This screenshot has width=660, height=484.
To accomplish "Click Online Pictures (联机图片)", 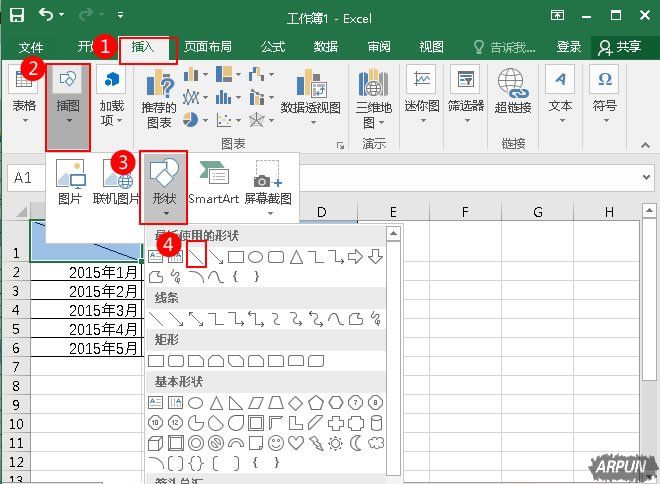I will coord(117,182).
